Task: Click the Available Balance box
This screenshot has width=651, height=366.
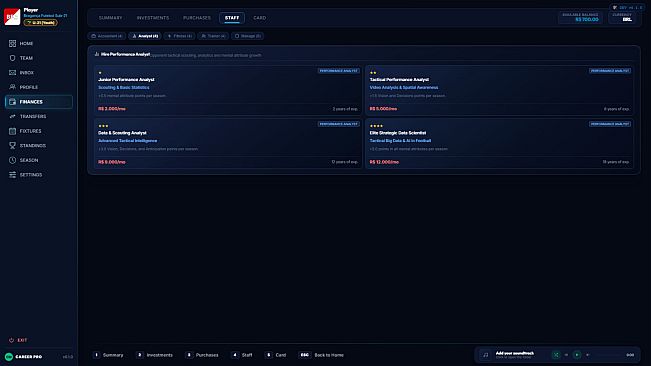Action: 580,17
